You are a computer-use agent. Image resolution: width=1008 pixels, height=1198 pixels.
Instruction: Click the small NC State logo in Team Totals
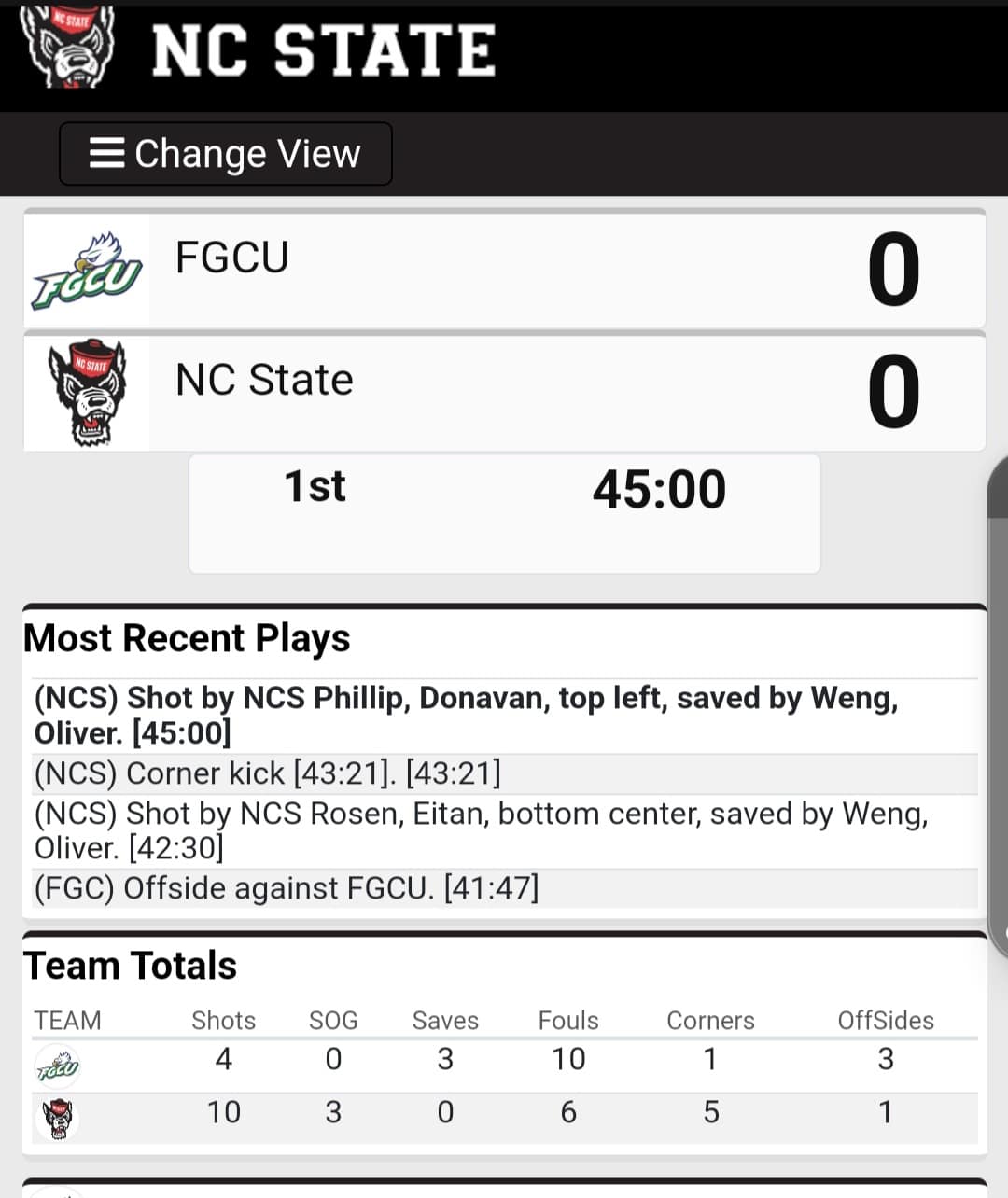pyautogui.click(x=58, y=1118)
